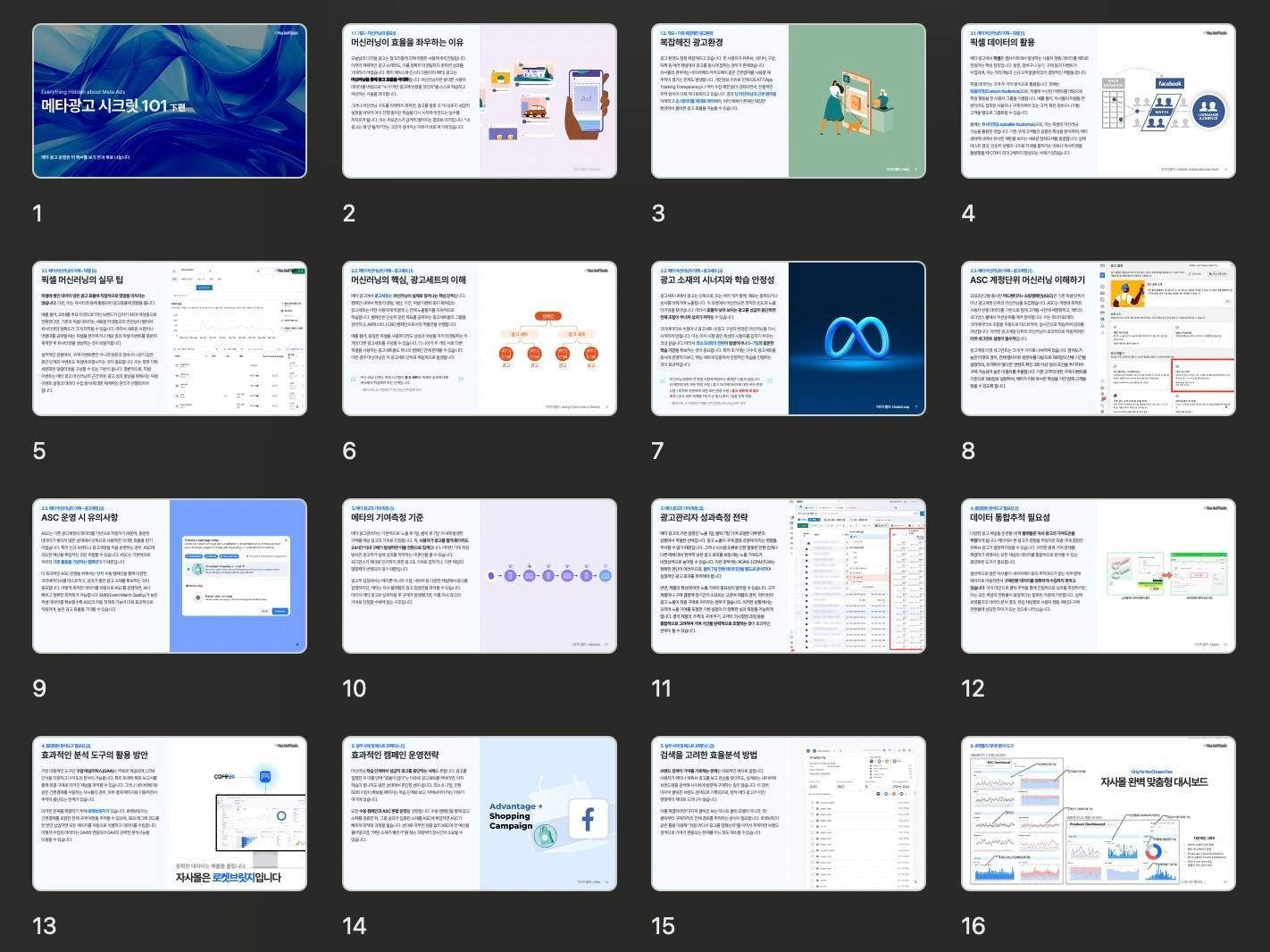Click slide number label "4"
The image size is (1270, 952).
968,213
